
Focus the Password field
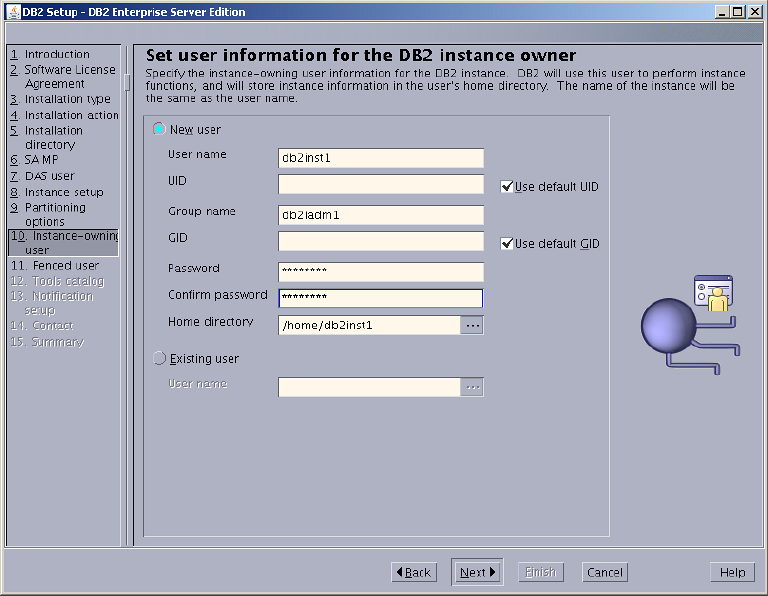(x=381, y=272)
